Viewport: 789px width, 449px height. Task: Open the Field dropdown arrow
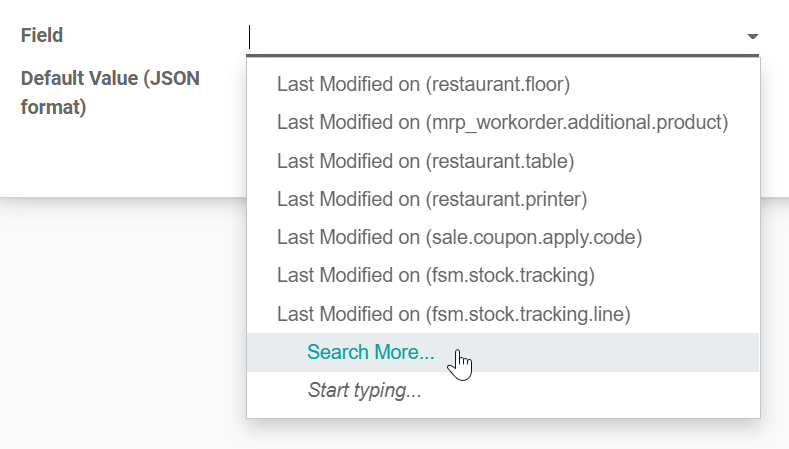(752, 37)
